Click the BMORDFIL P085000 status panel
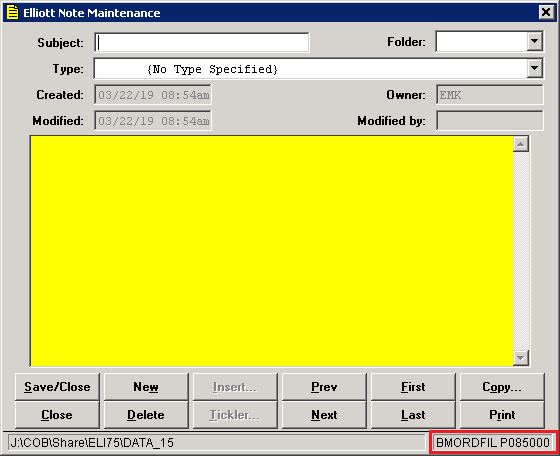 point(493,443)
